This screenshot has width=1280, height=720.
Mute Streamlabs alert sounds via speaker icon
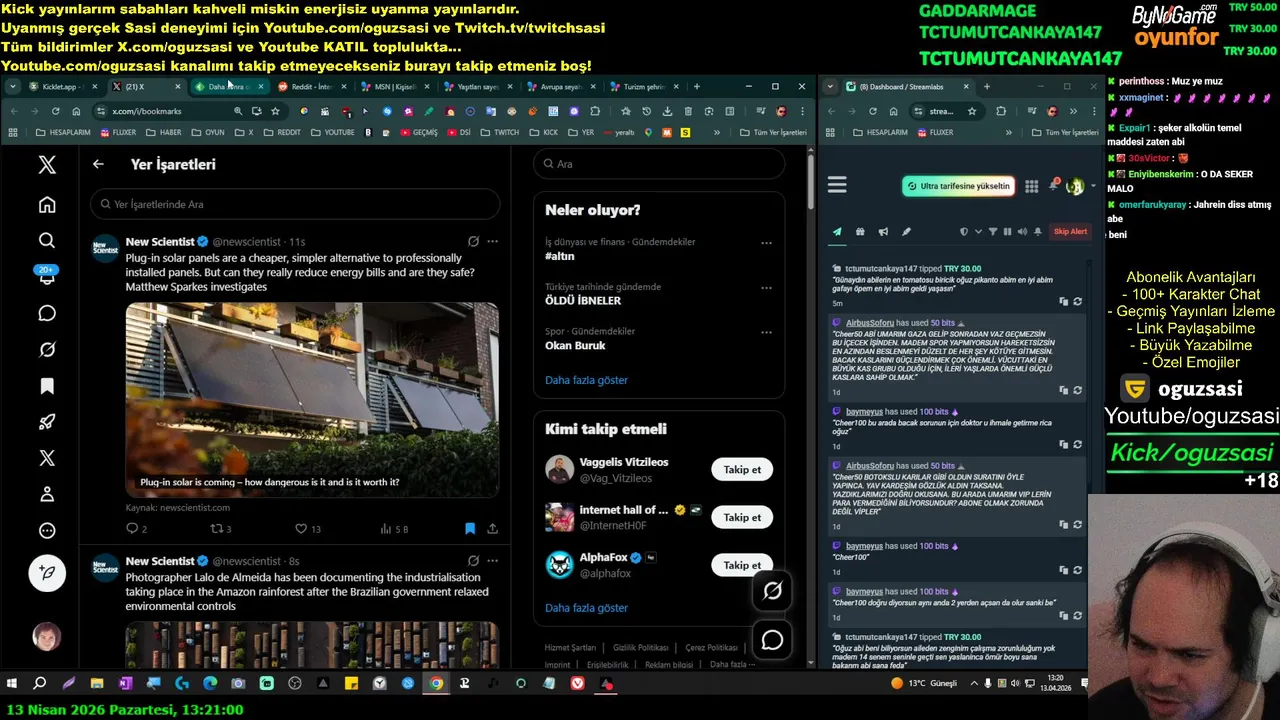[x=1021, y=232]
